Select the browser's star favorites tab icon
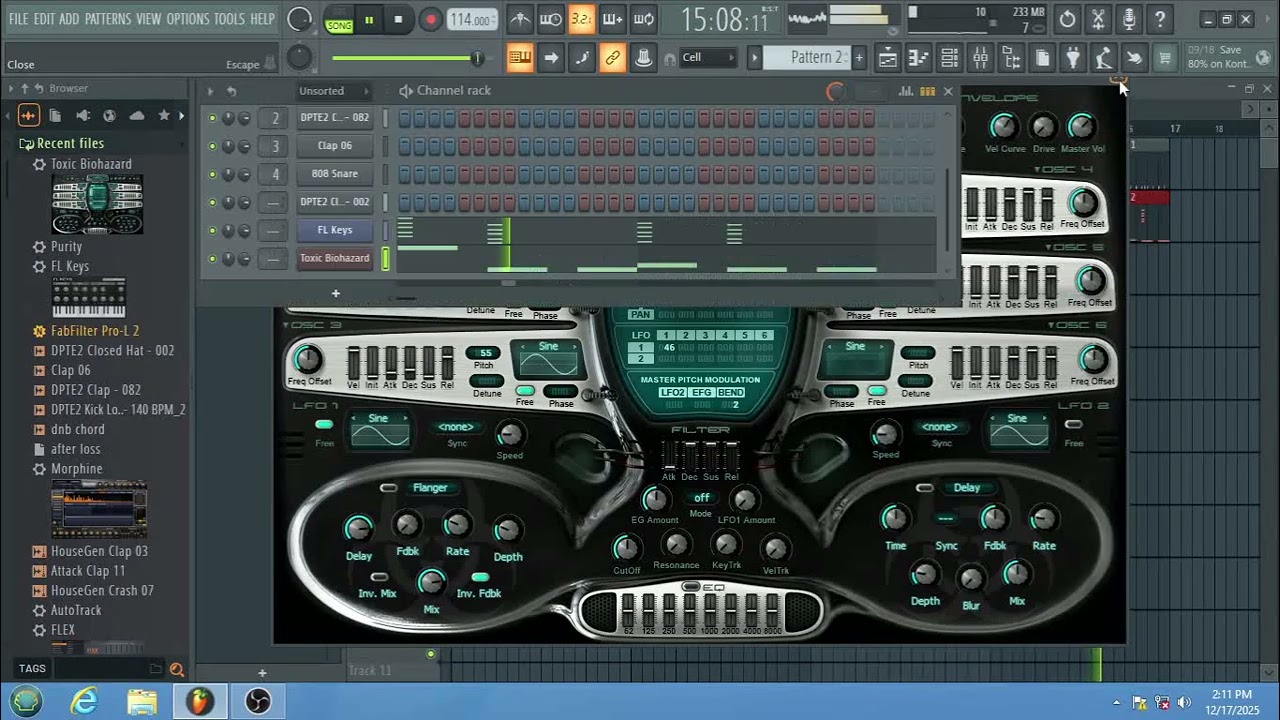Viewport: 1280px width, 720px height. 164,116
